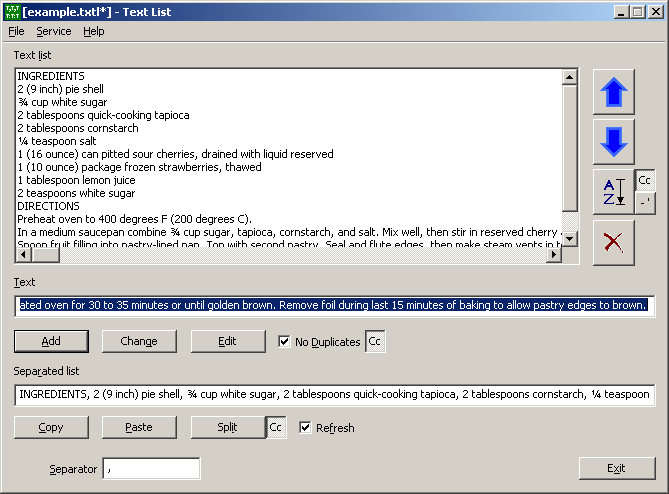Sort the list with the A-Z button
Screen dimensions: 669x494
tap(613, 193)
